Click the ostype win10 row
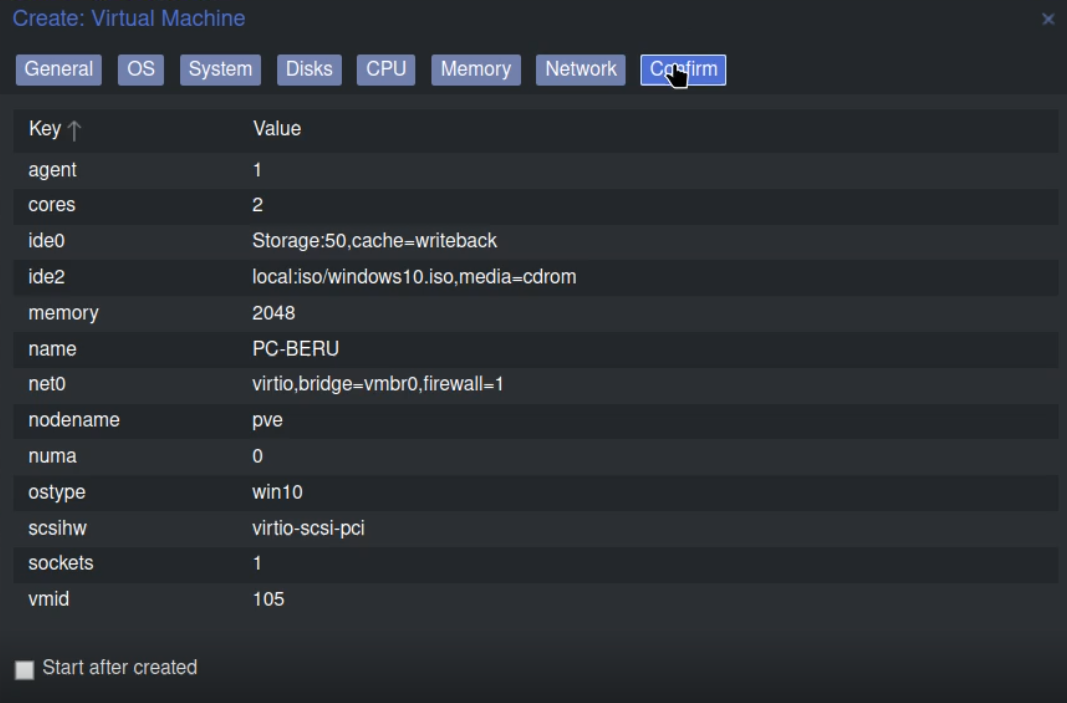The width and height of the screenshot is (1067, 703). [535, 492]
